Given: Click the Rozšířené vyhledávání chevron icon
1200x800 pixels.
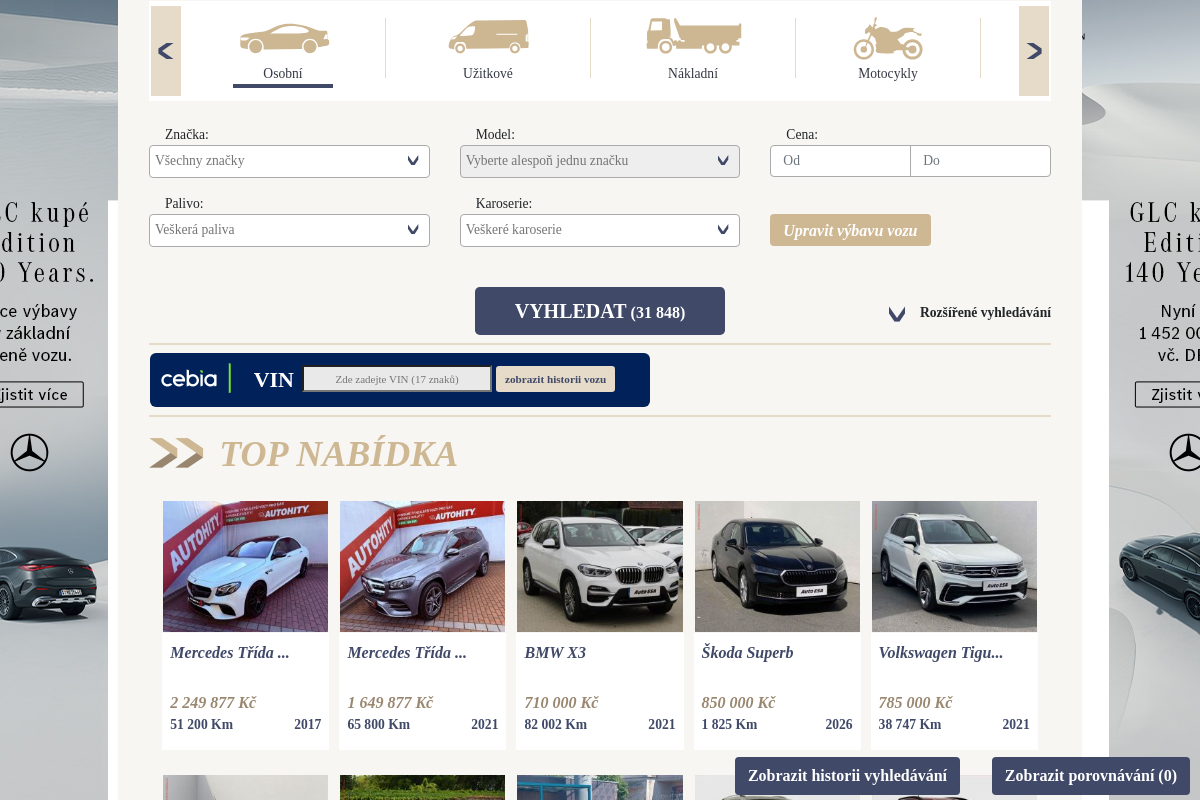Looking at the screenshot, I should tap(897, 314).
